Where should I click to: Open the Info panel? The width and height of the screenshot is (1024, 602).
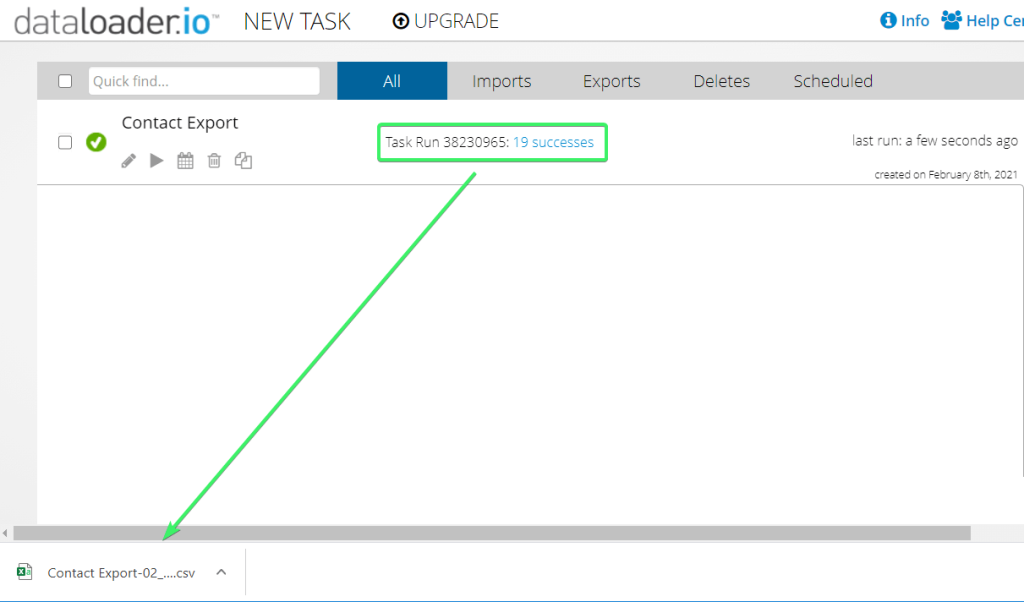[904, 20]
